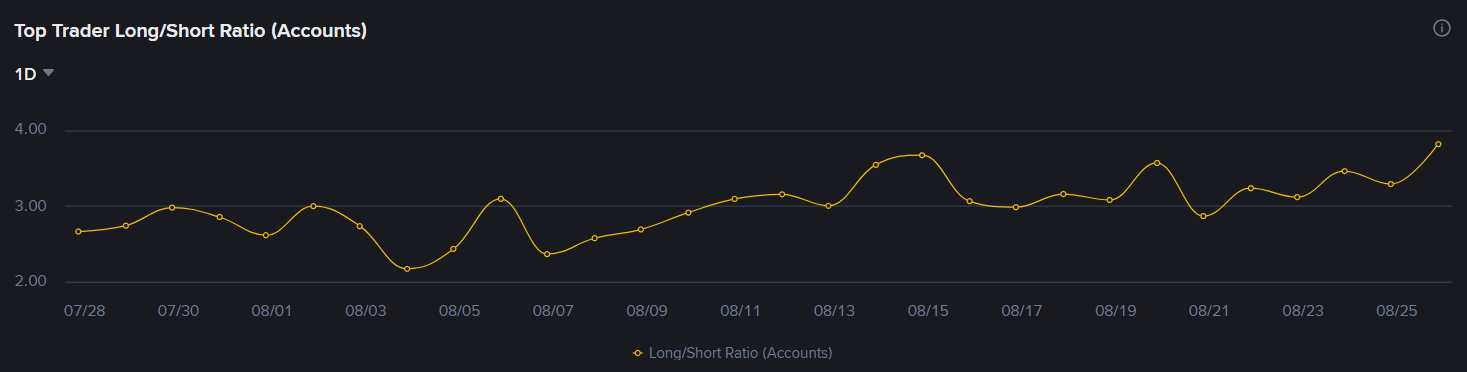The height and width of the screenshot is (372, 1467).
Task: Click the '08/05' x-axis date label
Action: click(x=460, y=311)
